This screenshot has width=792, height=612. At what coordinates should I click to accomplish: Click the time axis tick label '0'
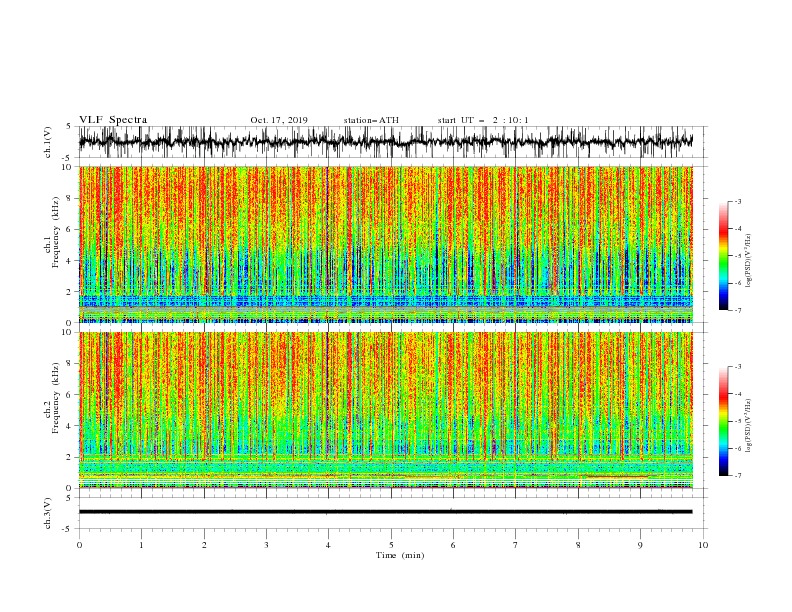tap(79, 545)
